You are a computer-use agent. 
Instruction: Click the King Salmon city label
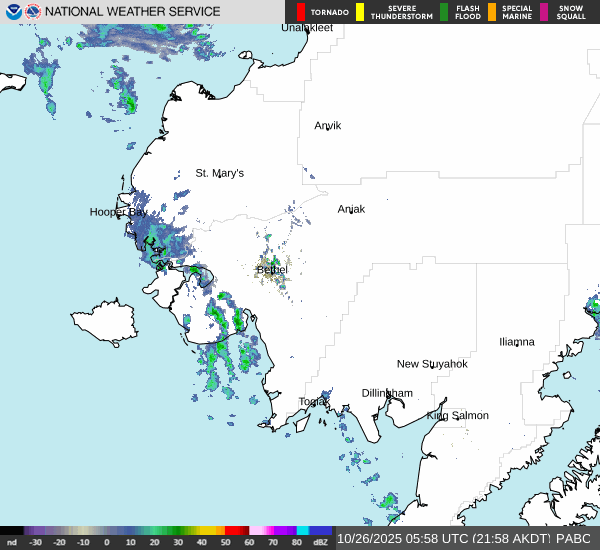pyautogui.click(x=457, y=415)
